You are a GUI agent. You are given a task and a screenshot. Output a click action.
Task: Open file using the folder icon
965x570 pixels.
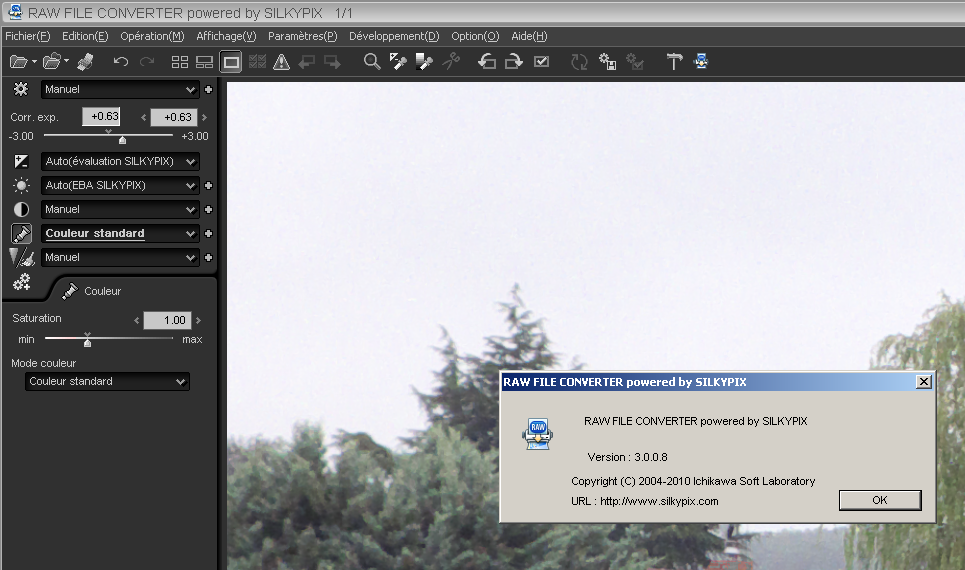tap(18, 62)
